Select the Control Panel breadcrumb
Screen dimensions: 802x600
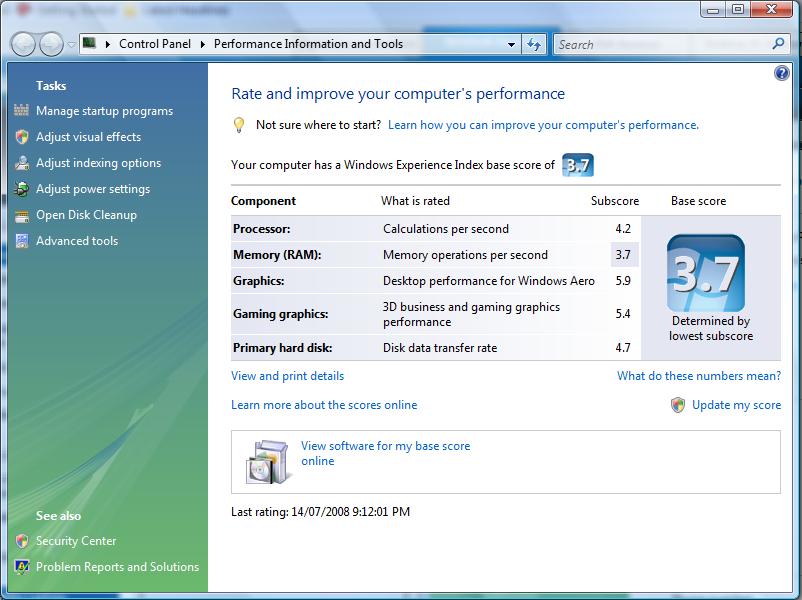coord(154,44)
